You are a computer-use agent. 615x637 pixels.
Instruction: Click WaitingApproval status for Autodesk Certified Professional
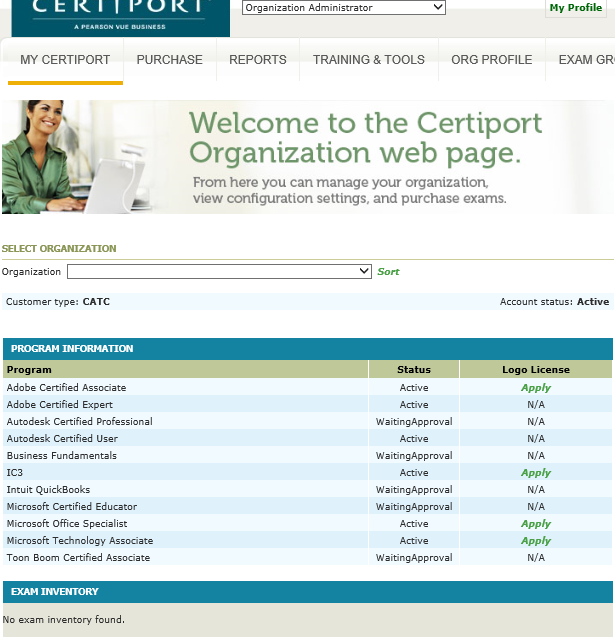pyautogui.click(x=414, y=422)
